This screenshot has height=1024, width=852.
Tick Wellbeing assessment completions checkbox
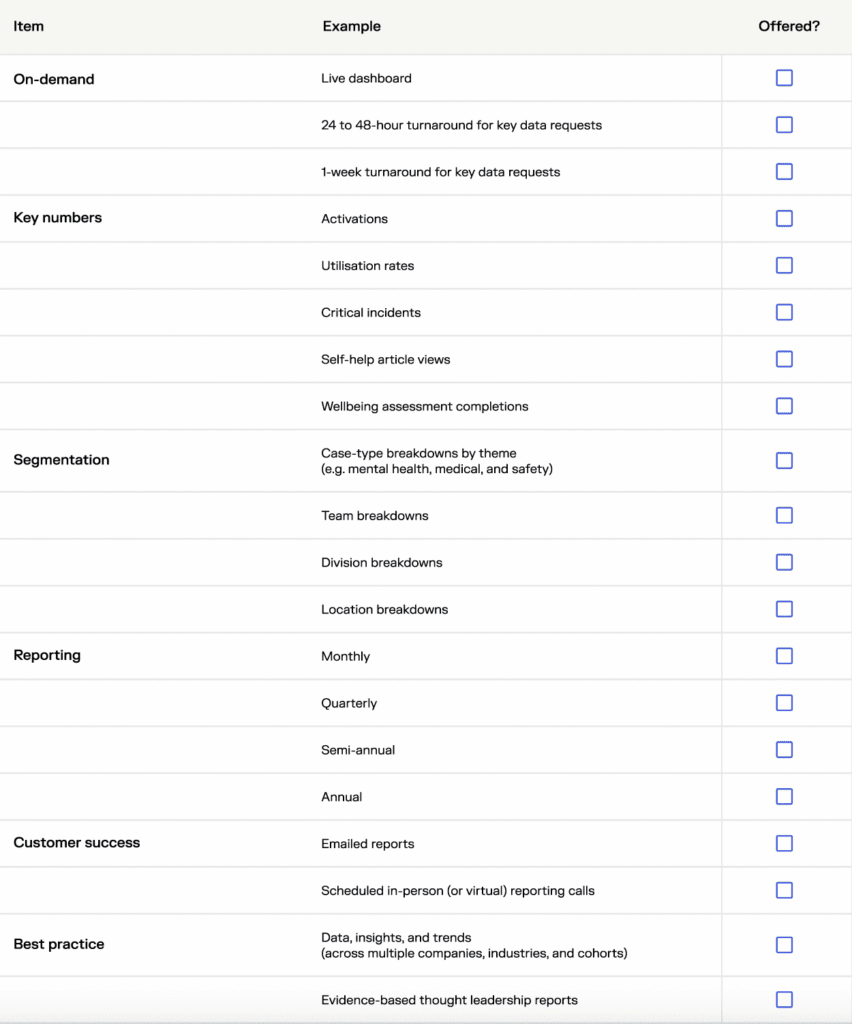(x=784, y=406)
